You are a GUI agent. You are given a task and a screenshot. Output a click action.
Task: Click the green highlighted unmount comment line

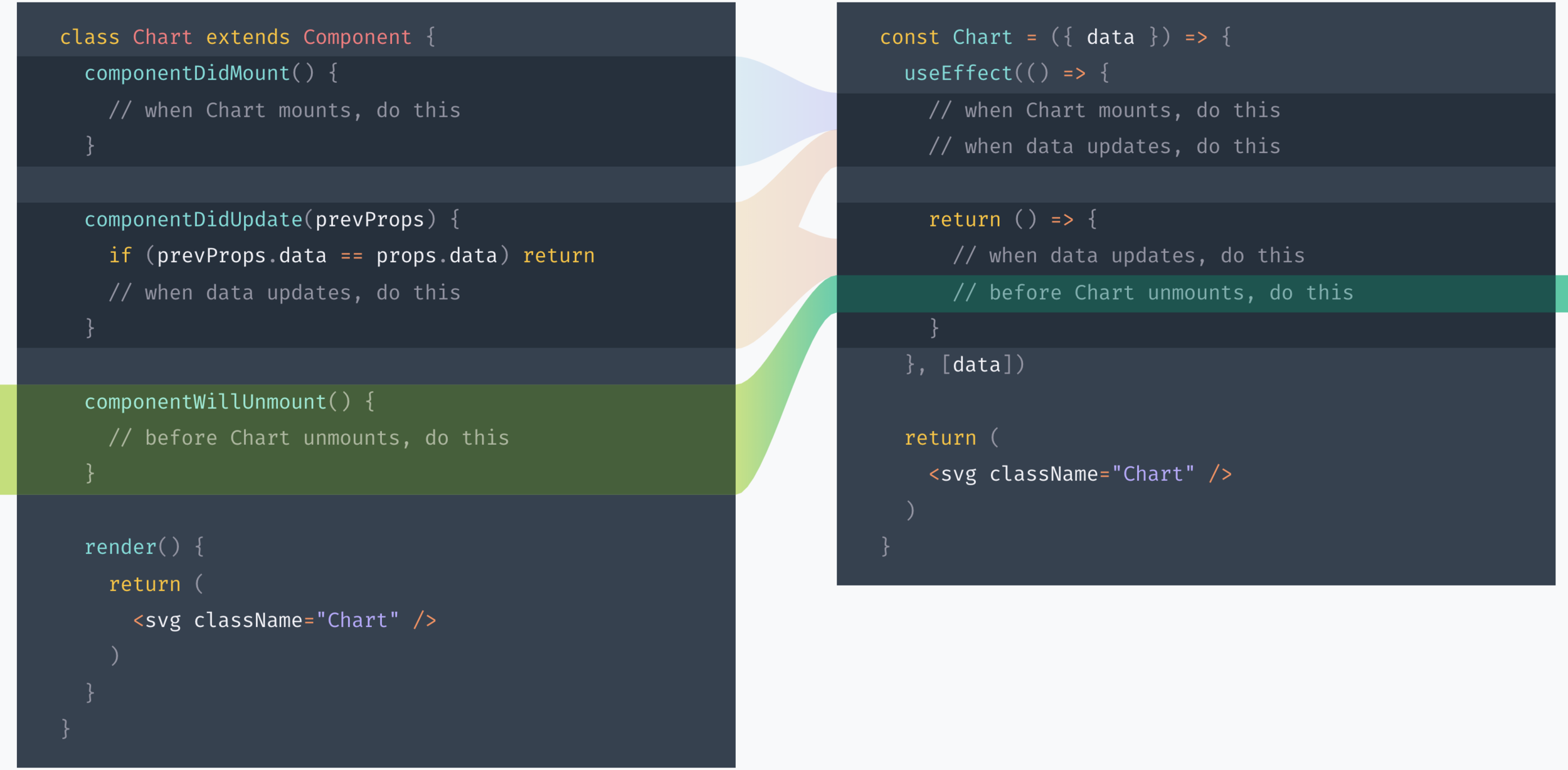pyautogui.click(x=1153, y=293)
